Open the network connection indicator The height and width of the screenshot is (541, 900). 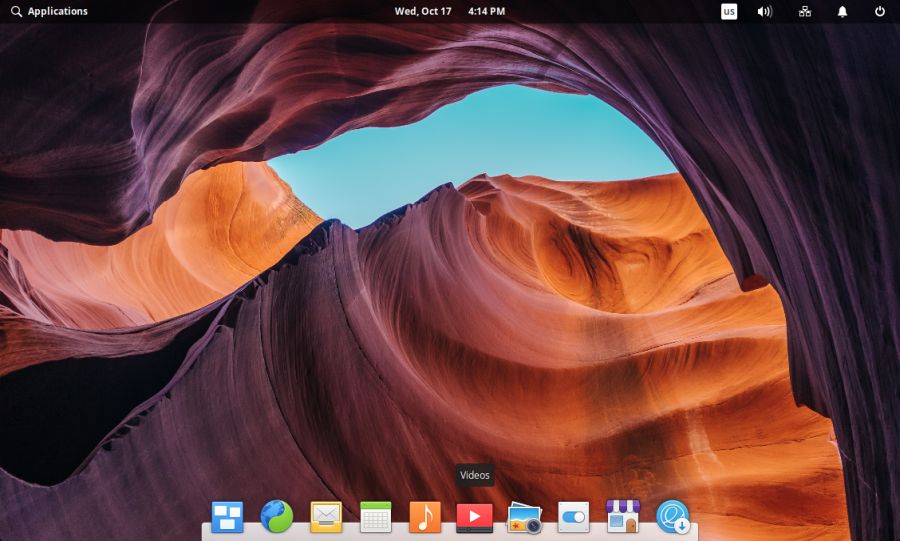click(805, 11)
